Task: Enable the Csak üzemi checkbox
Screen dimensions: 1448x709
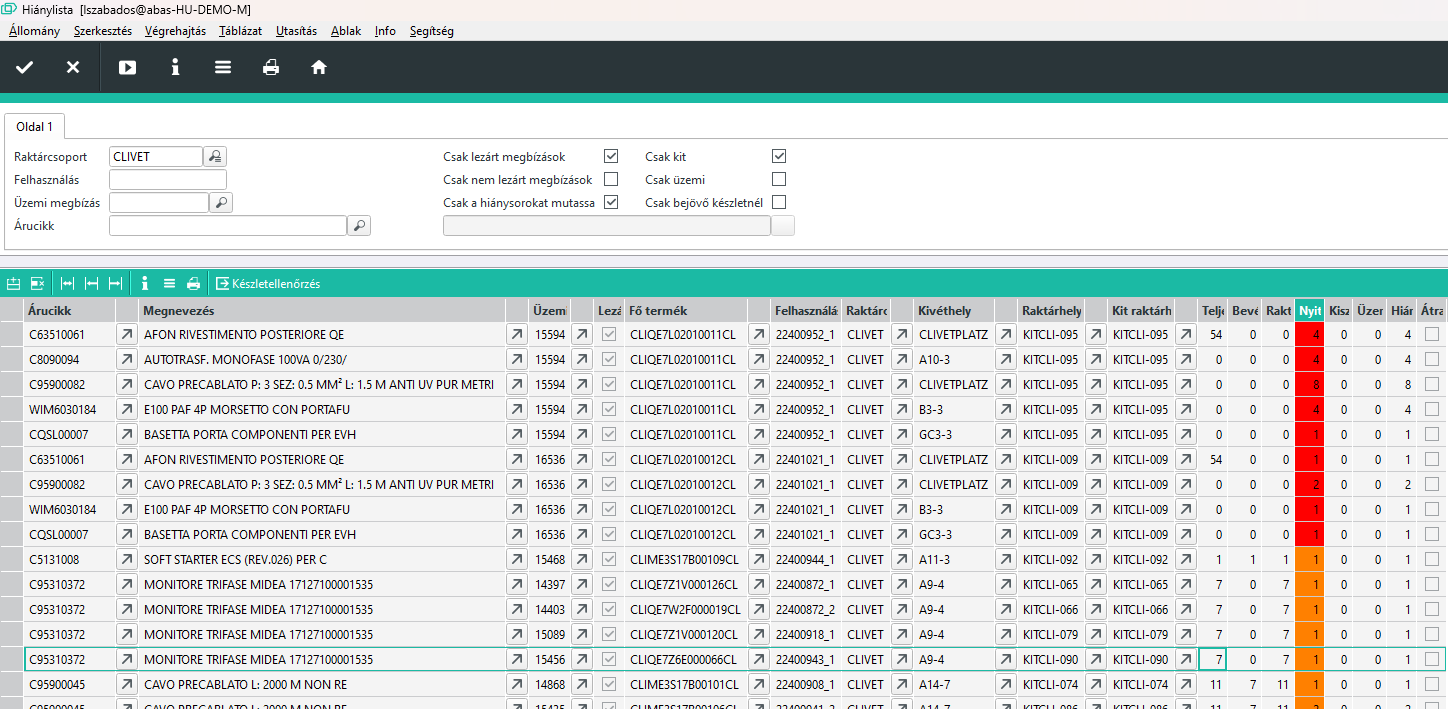Action: tap(779, 179)
